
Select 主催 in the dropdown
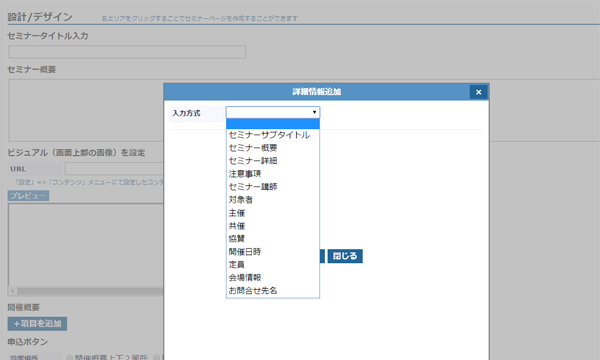(x=273, y=213)
